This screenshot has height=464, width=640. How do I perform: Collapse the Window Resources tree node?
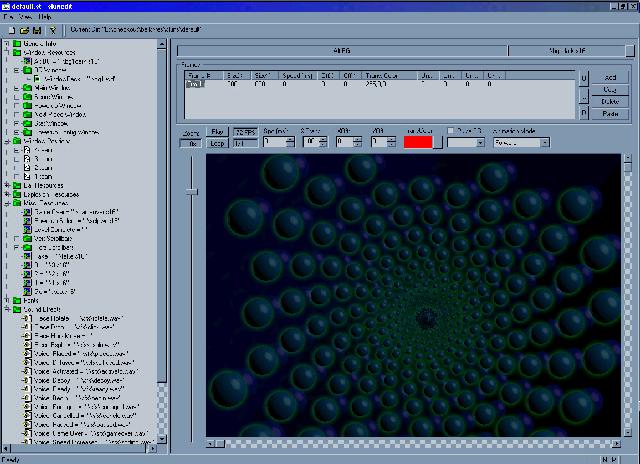[6, 54]
